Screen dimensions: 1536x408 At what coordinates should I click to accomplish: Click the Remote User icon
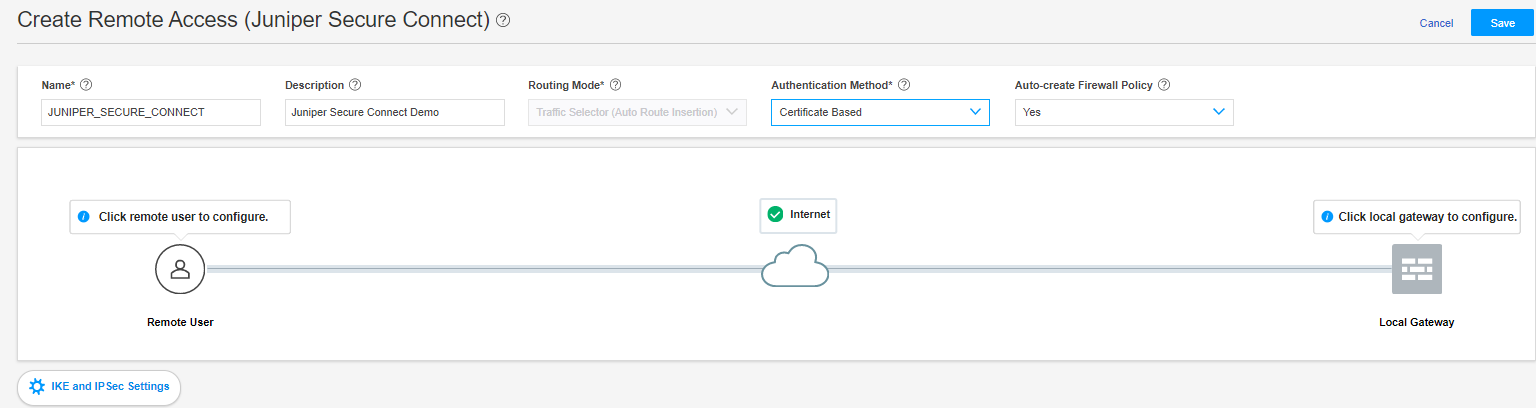180,269
